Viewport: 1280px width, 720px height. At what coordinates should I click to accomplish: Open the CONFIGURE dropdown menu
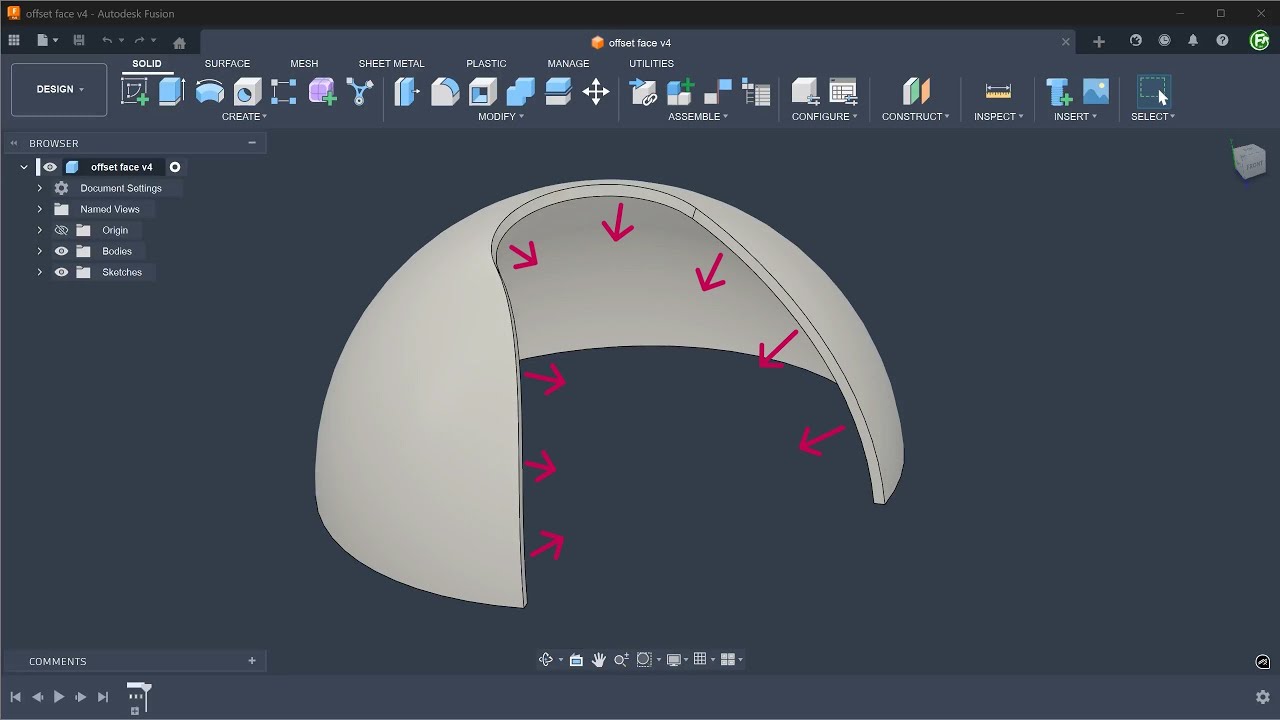pyautogui.click(x=824, y=117)
